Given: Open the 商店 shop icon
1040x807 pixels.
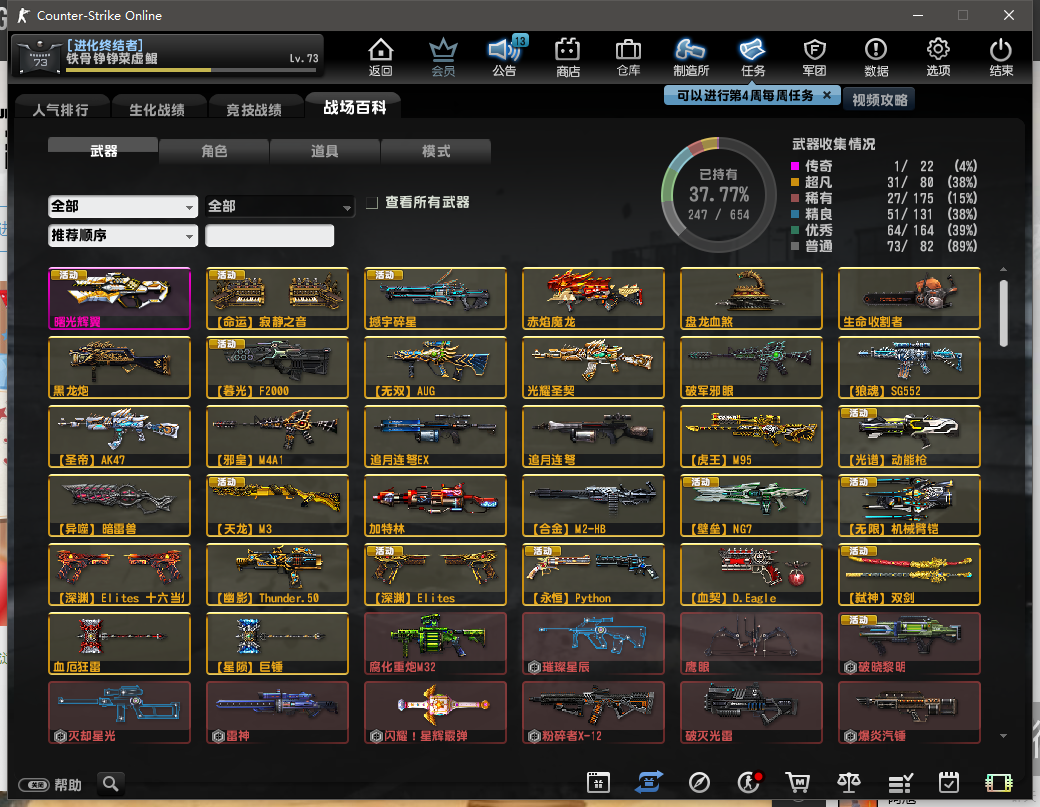Looking at the screenshot, I should click(x=568, y=57).
